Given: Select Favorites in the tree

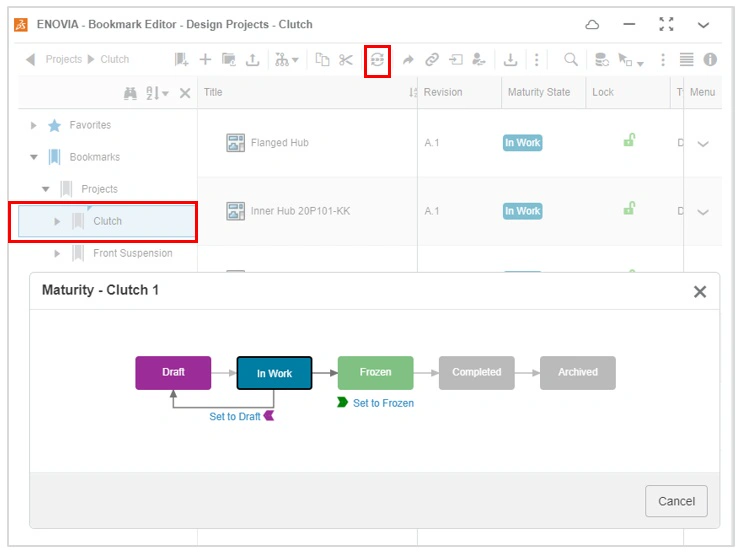Looking at the screenshot, I should tap(90, 125).
